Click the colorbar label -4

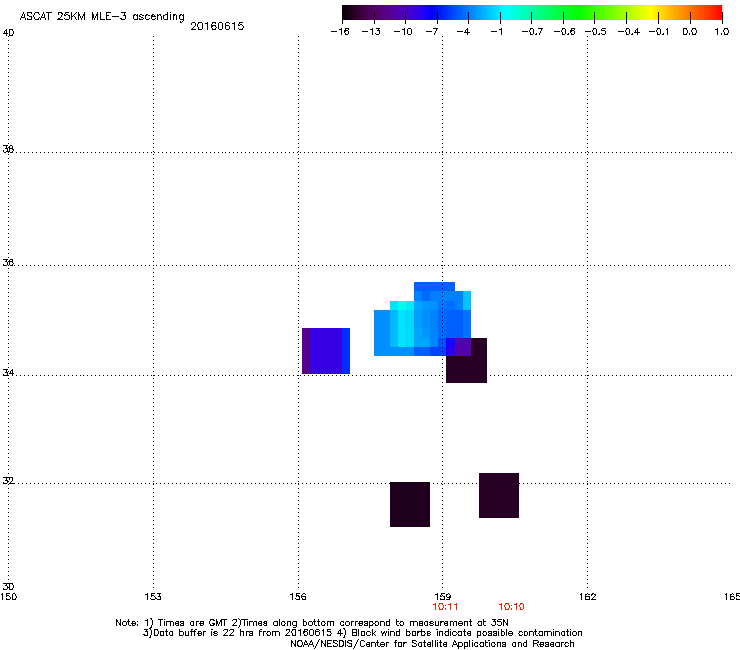point(464,32)
